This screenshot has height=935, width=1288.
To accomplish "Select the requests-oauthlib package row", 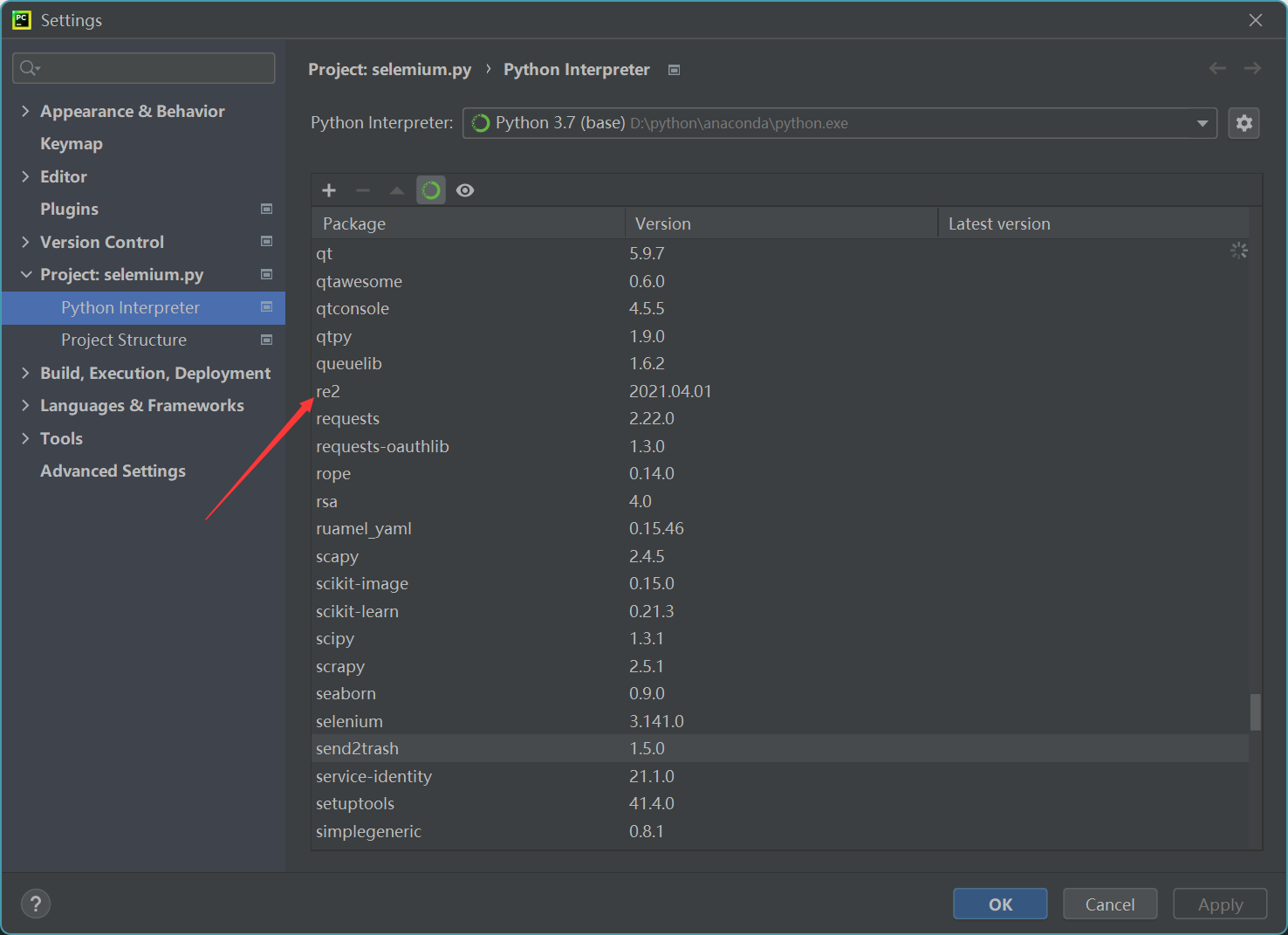I will pyautogui.click(x=780, y=446).
